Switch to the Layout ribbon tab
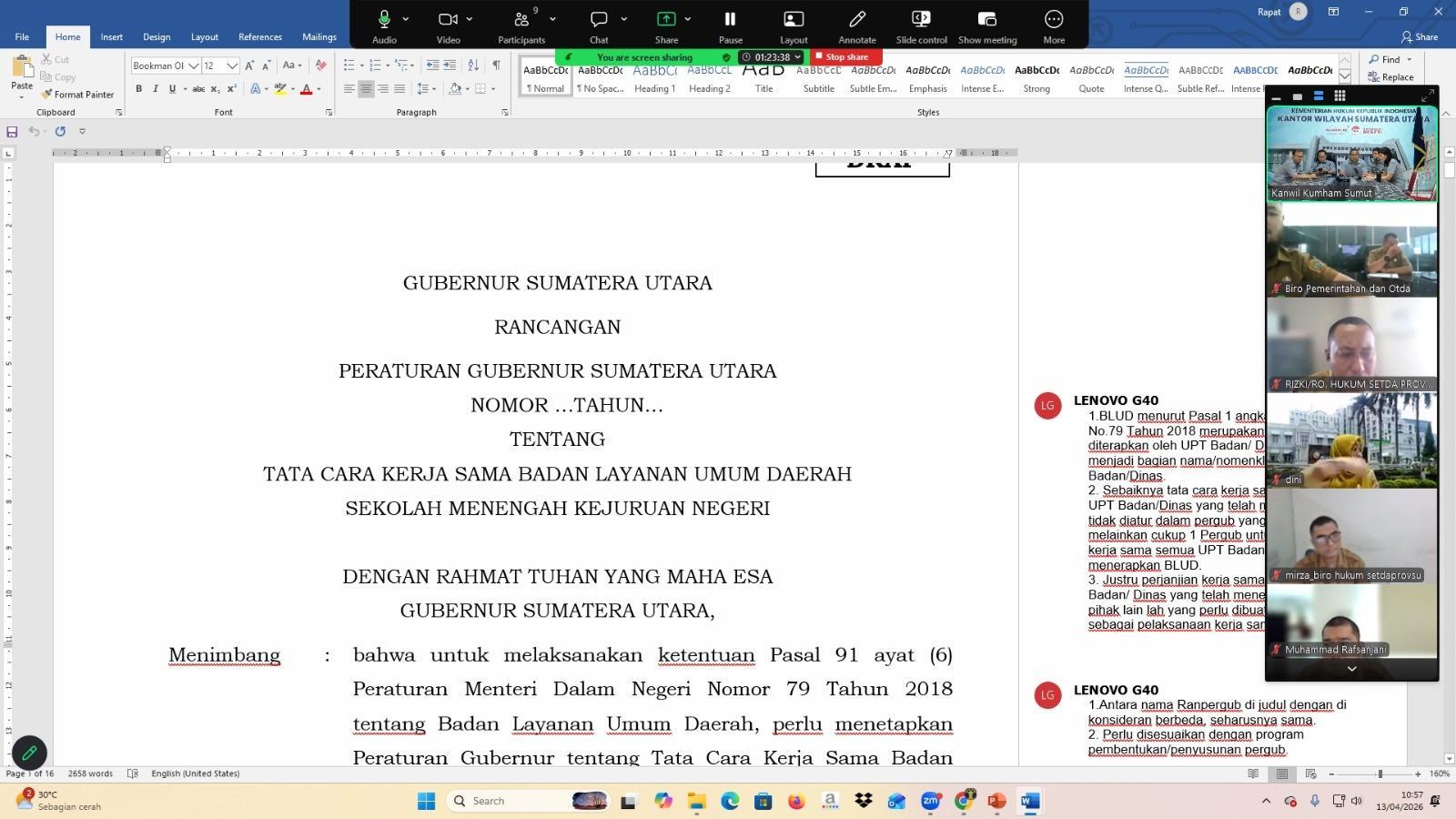This screenshot has height=819, width=1456. click(204, 37)
